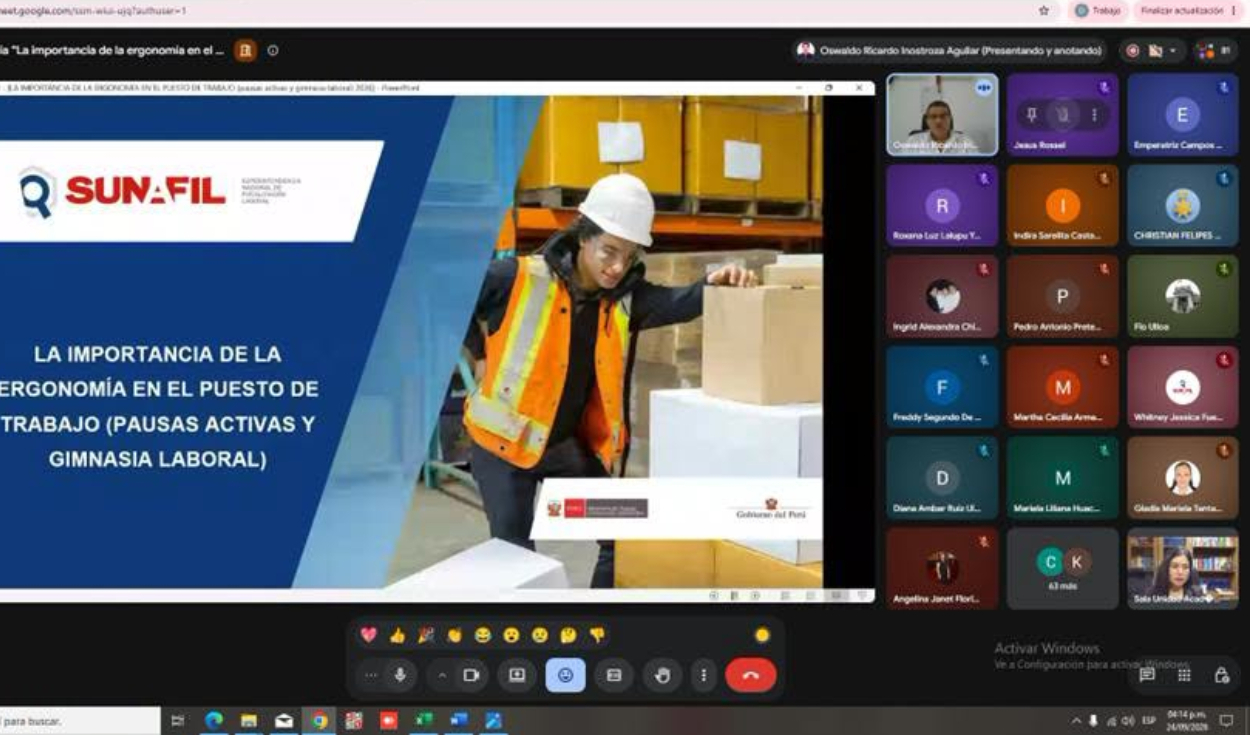Leave the call with red button
The image size is (1250, 735).
click(751, 675)
